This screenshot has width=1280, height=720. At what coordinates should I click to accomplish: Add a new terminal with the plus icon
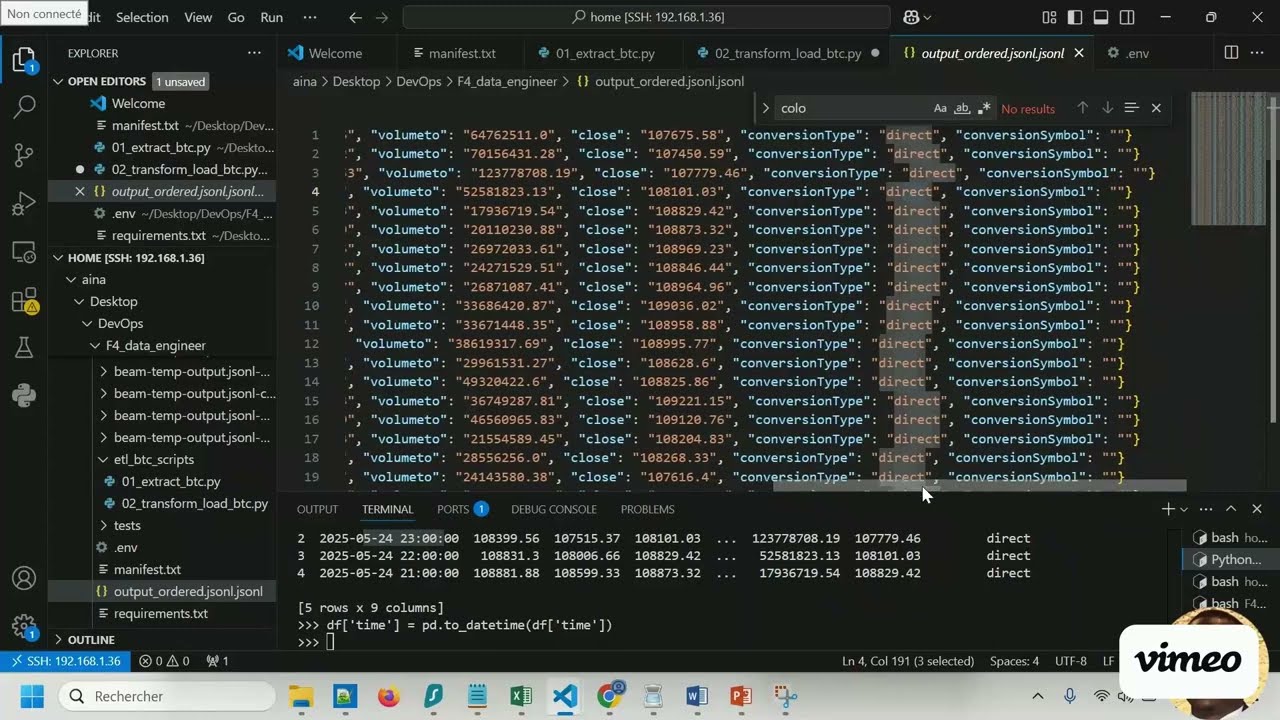point(1167,509)
